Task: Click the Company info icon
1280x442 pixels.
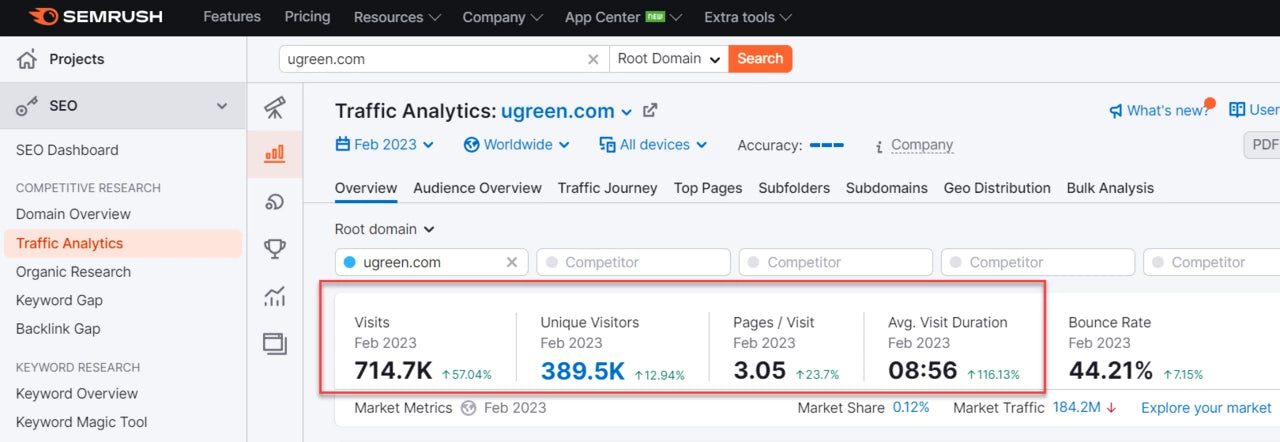Action: (878, 146)
